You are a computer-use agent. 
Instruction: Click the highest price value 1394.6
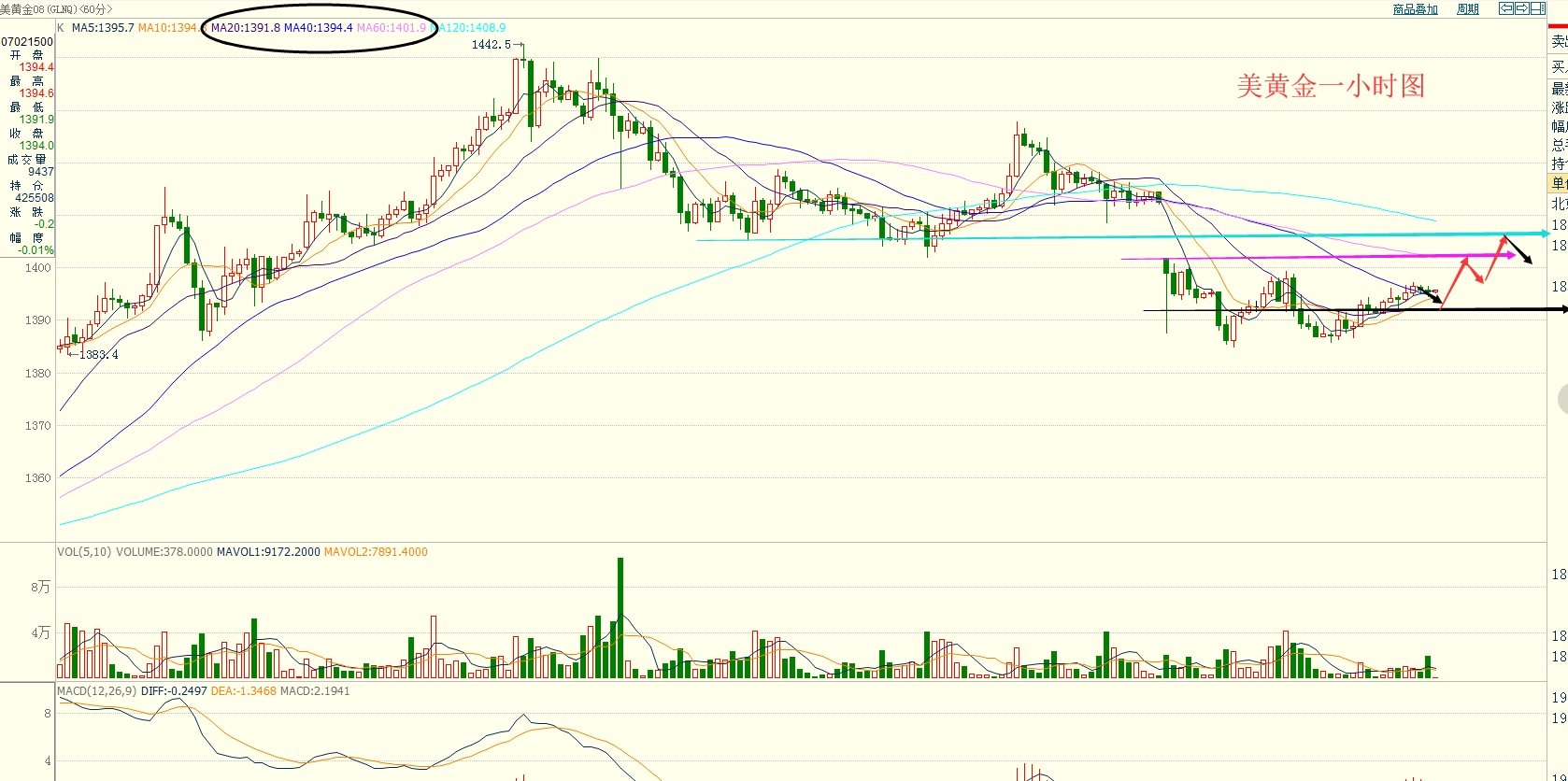[x=37, y=93]
